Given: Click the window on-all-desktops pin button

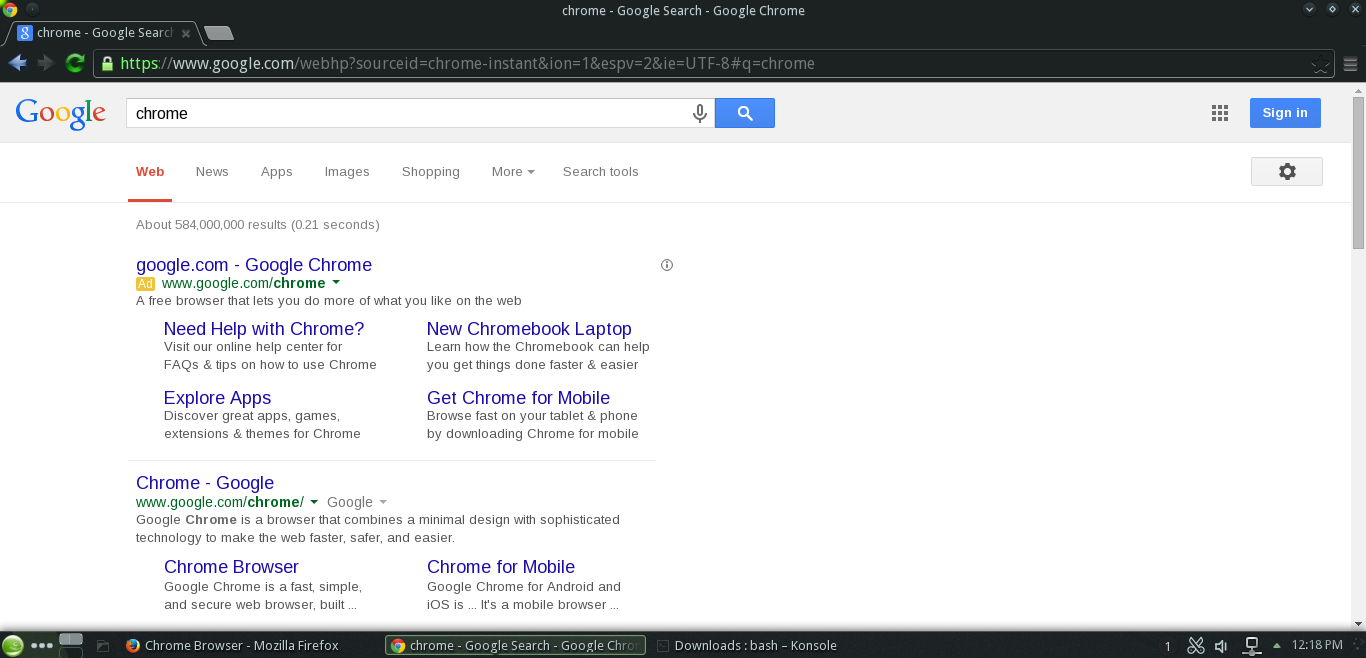Looking at the screenshot, I should coord(33,9).
